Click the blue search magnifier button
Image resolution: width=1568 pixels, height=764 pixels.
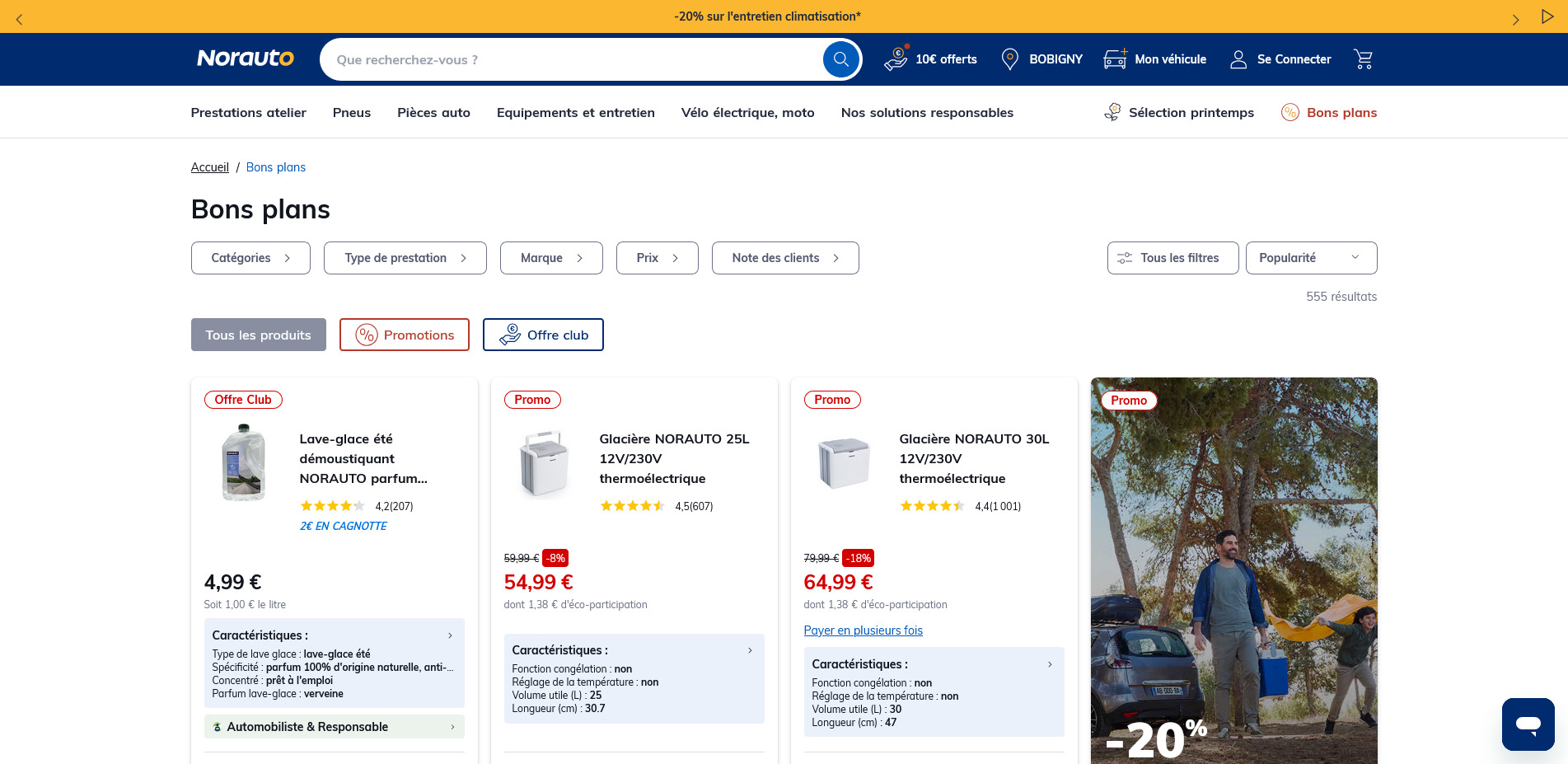(x=840, y=59)
